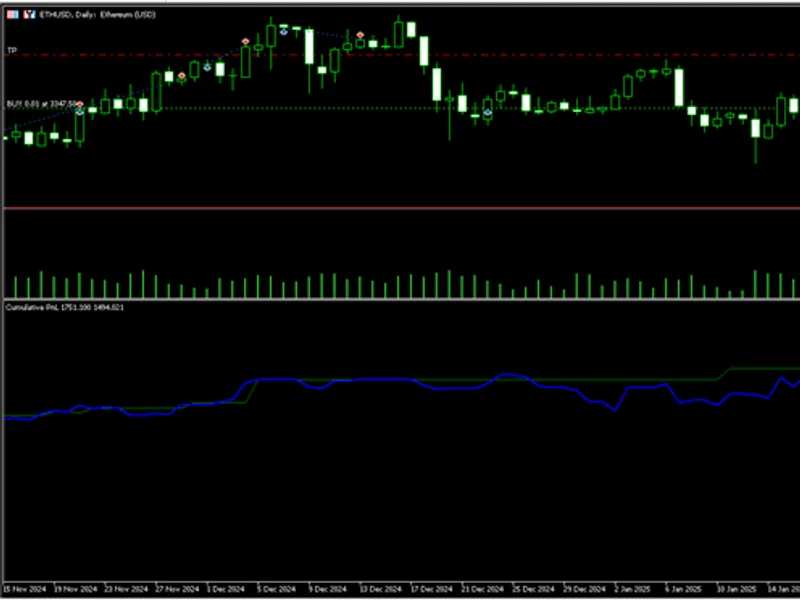Screen dimensions: 800x600
Task: Click the 25 Dec 2024 date label
Action: tap(534, 589)
